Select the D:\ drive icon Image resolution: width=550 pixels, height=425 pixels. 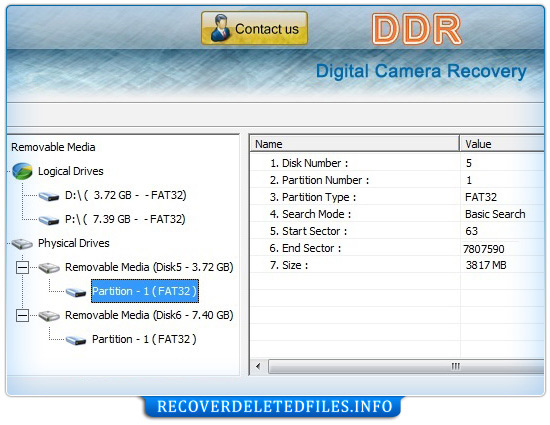[49, 196]
